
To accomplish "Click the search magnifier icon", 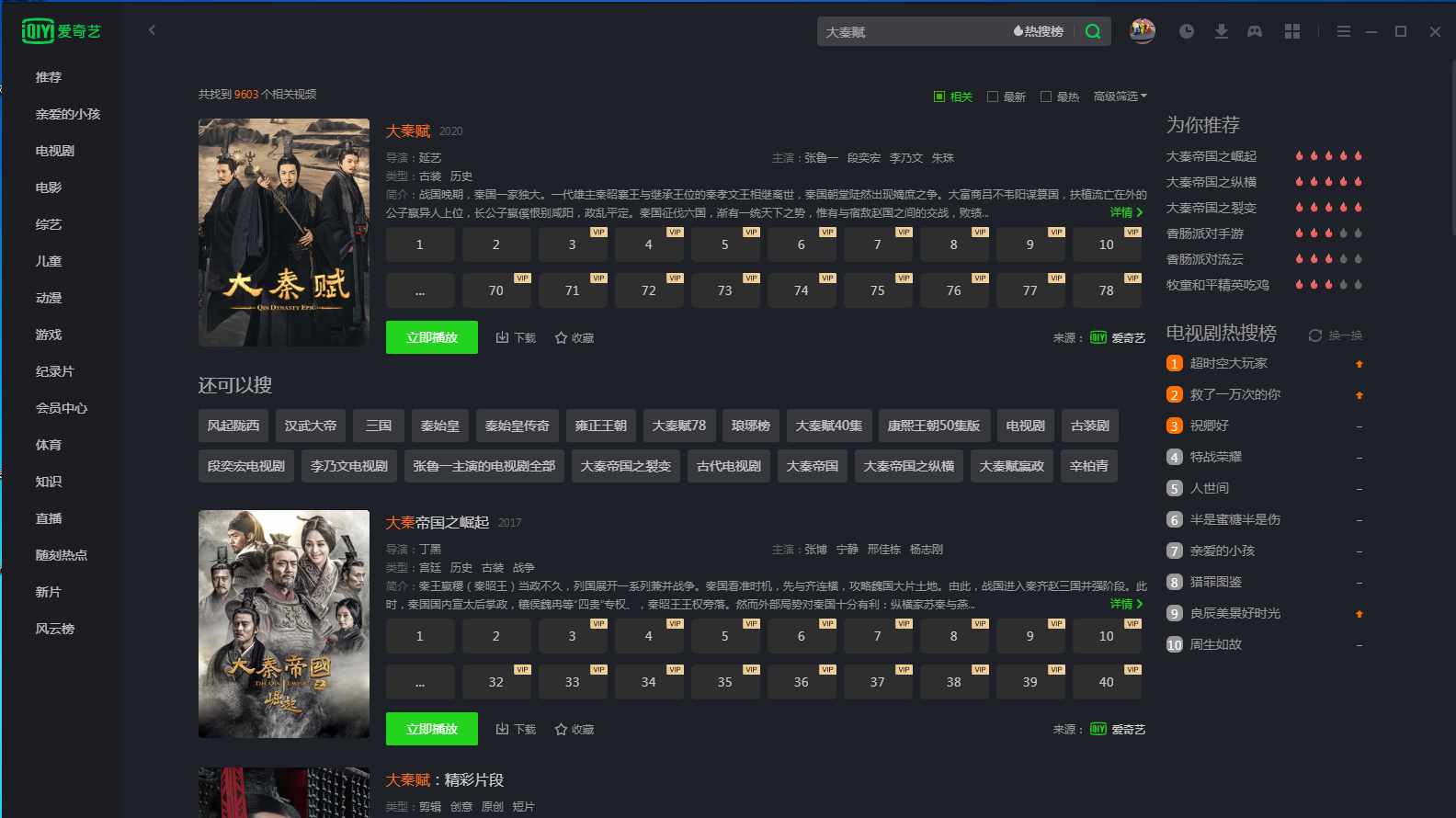I will tap(1093, 31).
